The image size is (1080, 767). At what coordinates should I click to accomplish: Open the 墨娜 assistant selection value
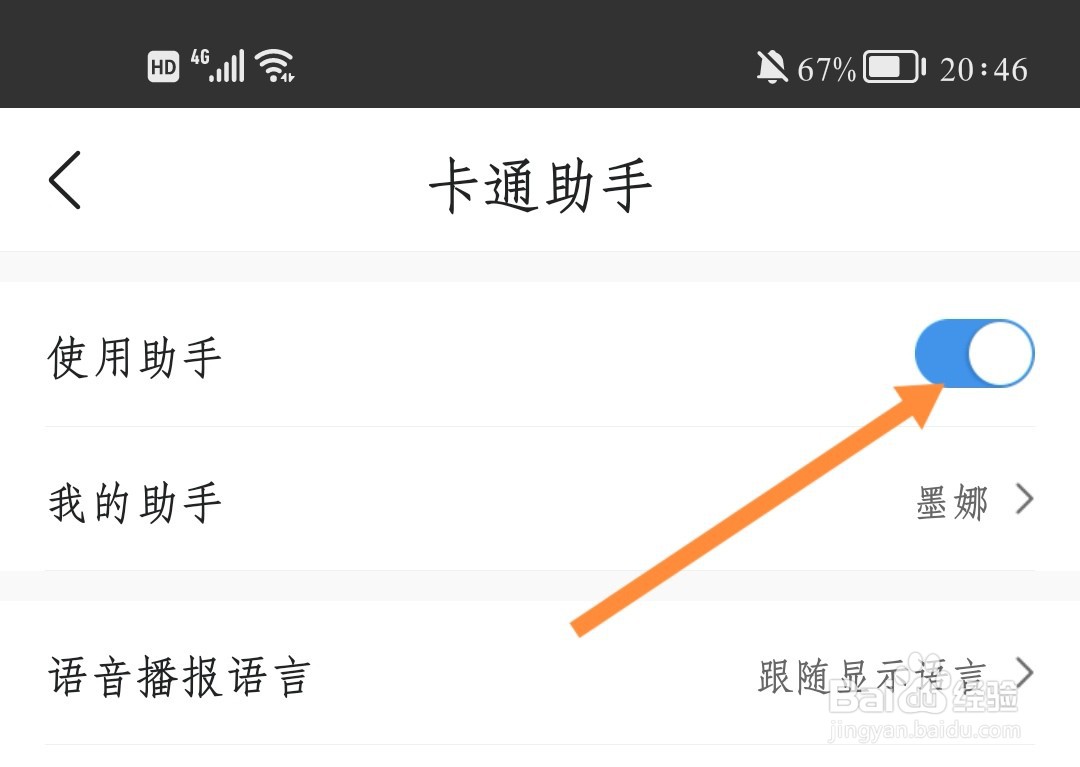pyautogui.click(x=952, y=501)
